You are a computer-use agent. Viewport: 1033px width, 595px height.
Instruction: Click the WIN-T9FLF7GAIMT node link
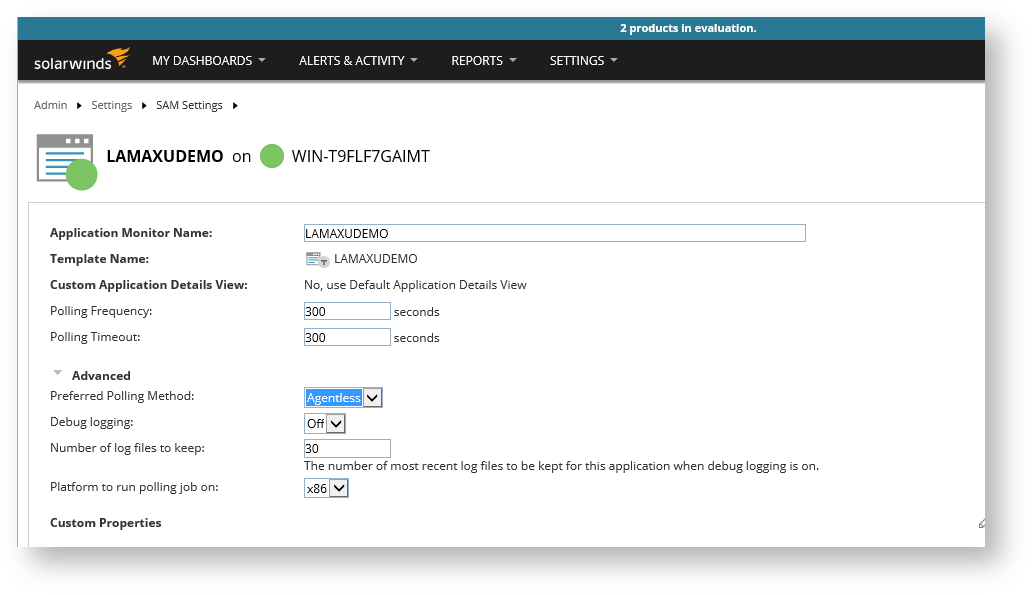360,157
